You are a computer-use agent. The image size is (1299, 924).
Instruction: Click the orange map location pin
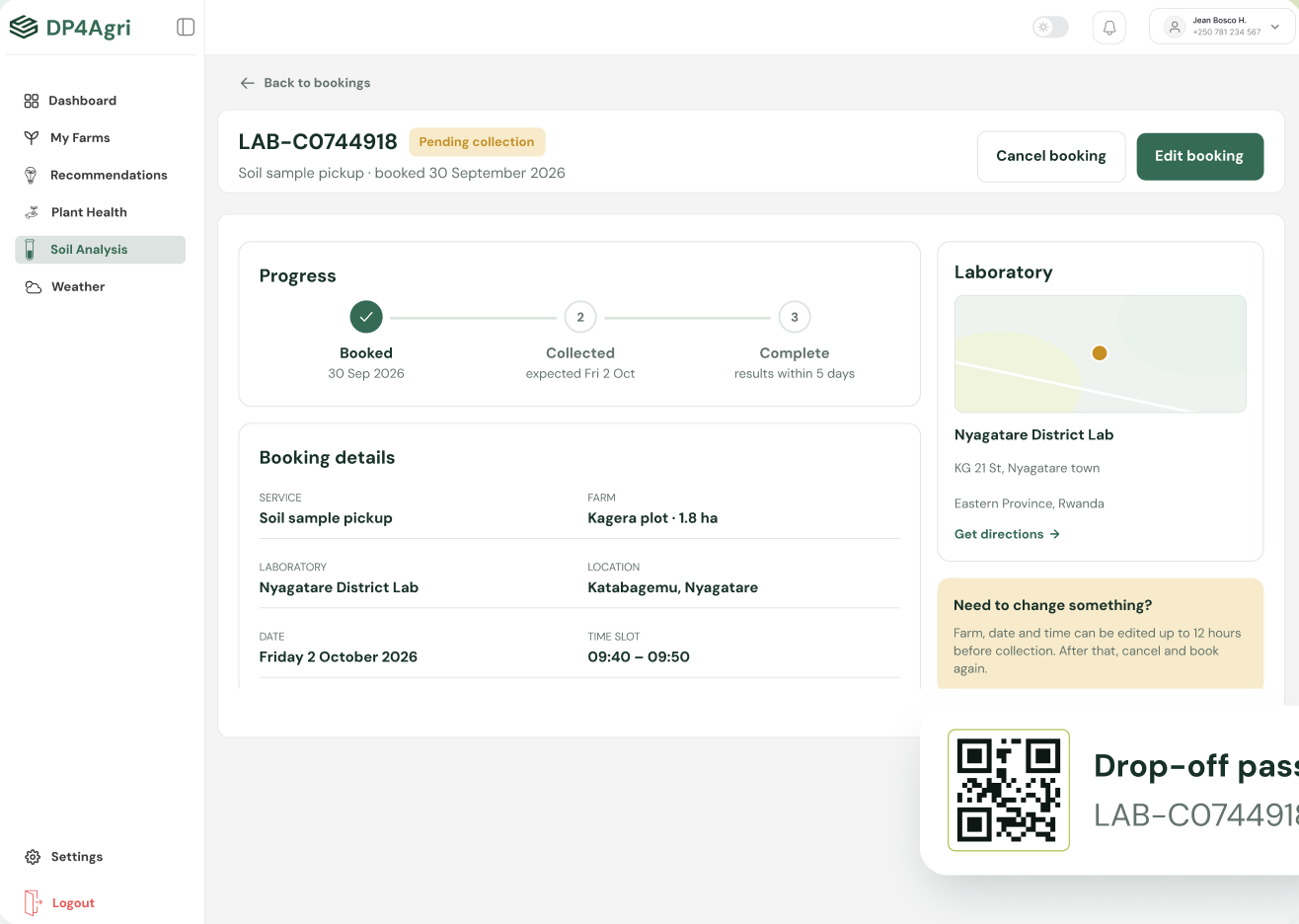point(1100,352)
